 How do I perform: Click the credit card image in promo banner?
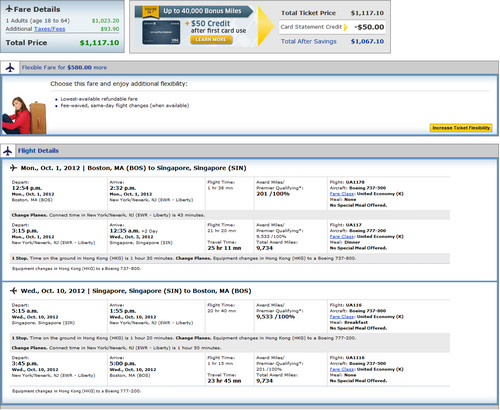pyautogui.click(x=161, y=32)
